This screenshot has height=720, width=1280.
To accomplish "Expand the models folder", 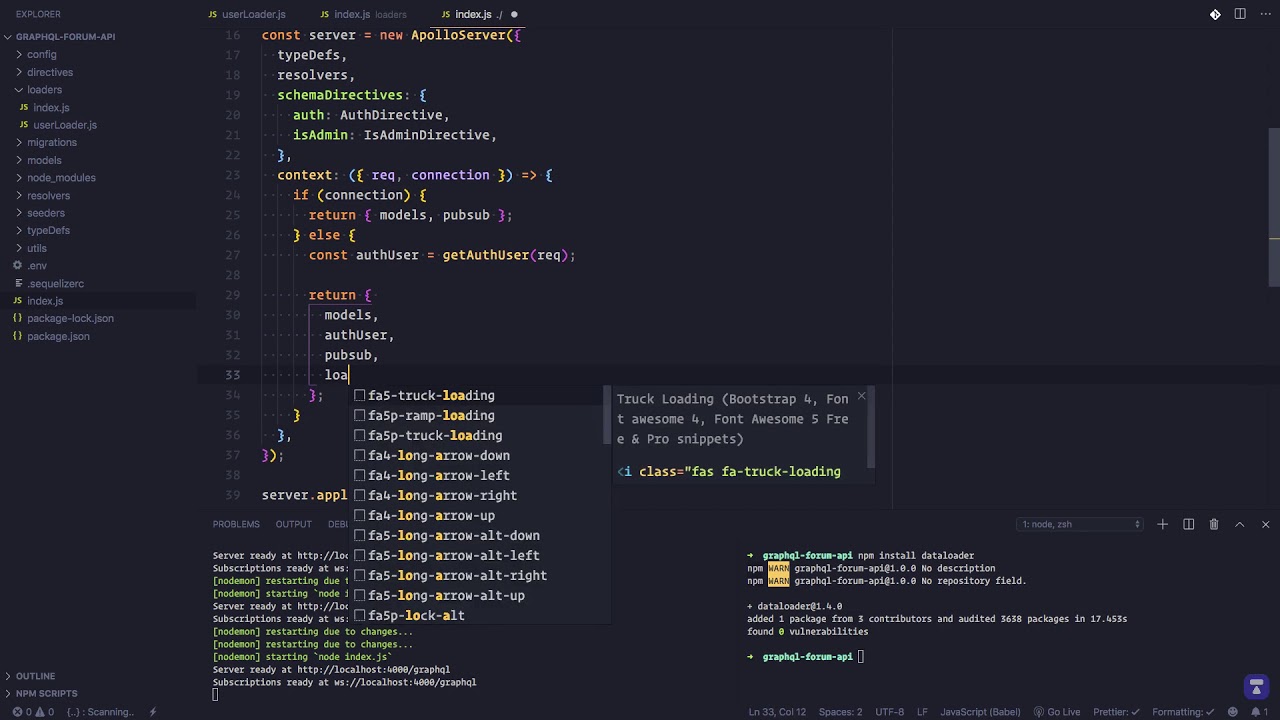I will click(x=98, y=160).
